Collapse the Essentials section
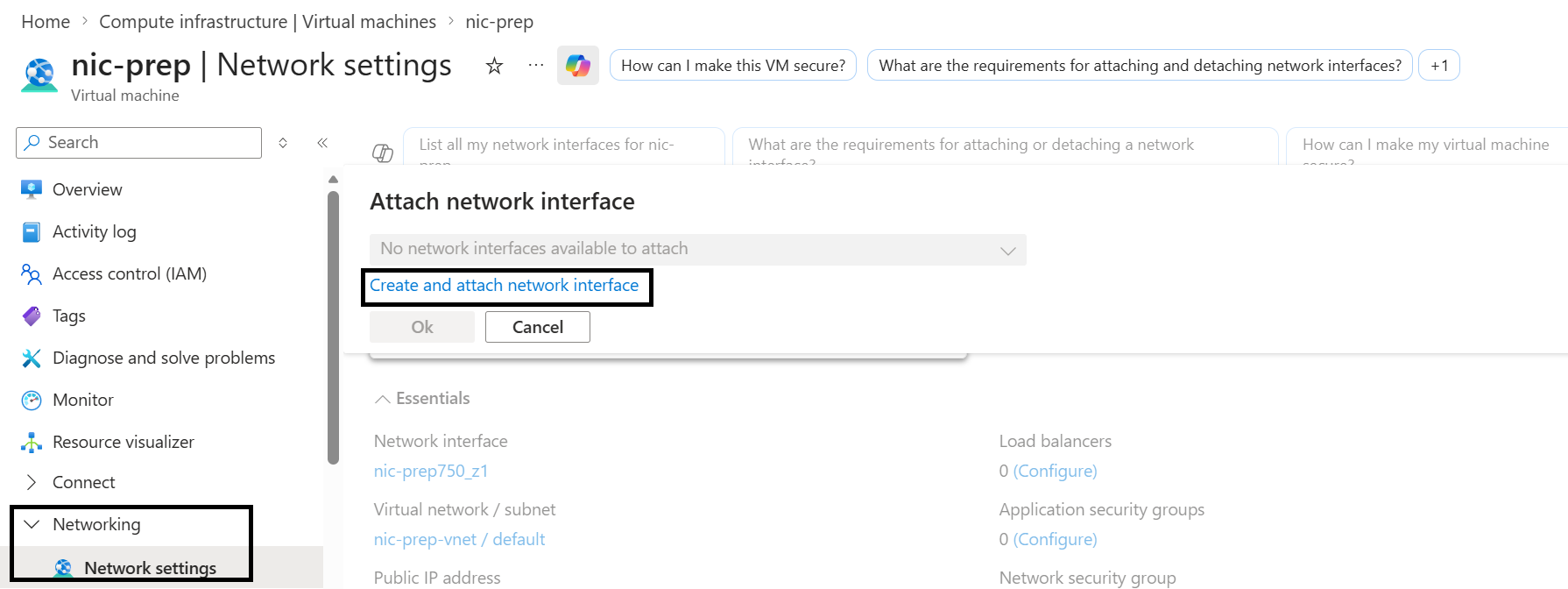The width and height of the screenshot is (1568, 589). tap(382, 399)
